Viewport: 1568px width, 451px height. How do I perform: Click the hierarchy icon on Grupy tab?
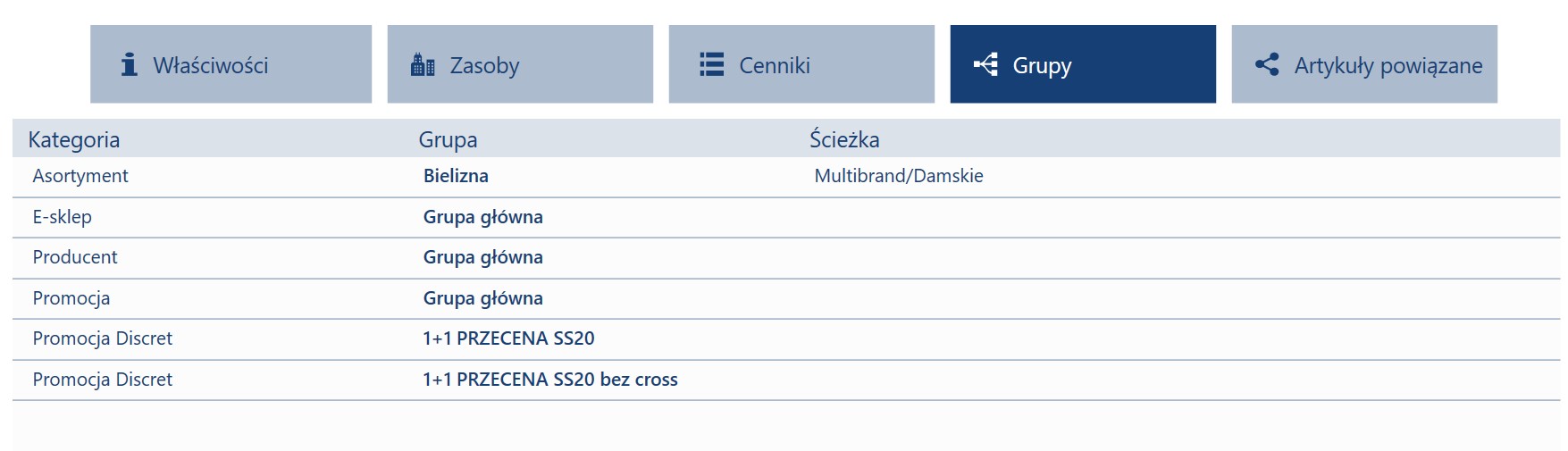tap(985, 64)
